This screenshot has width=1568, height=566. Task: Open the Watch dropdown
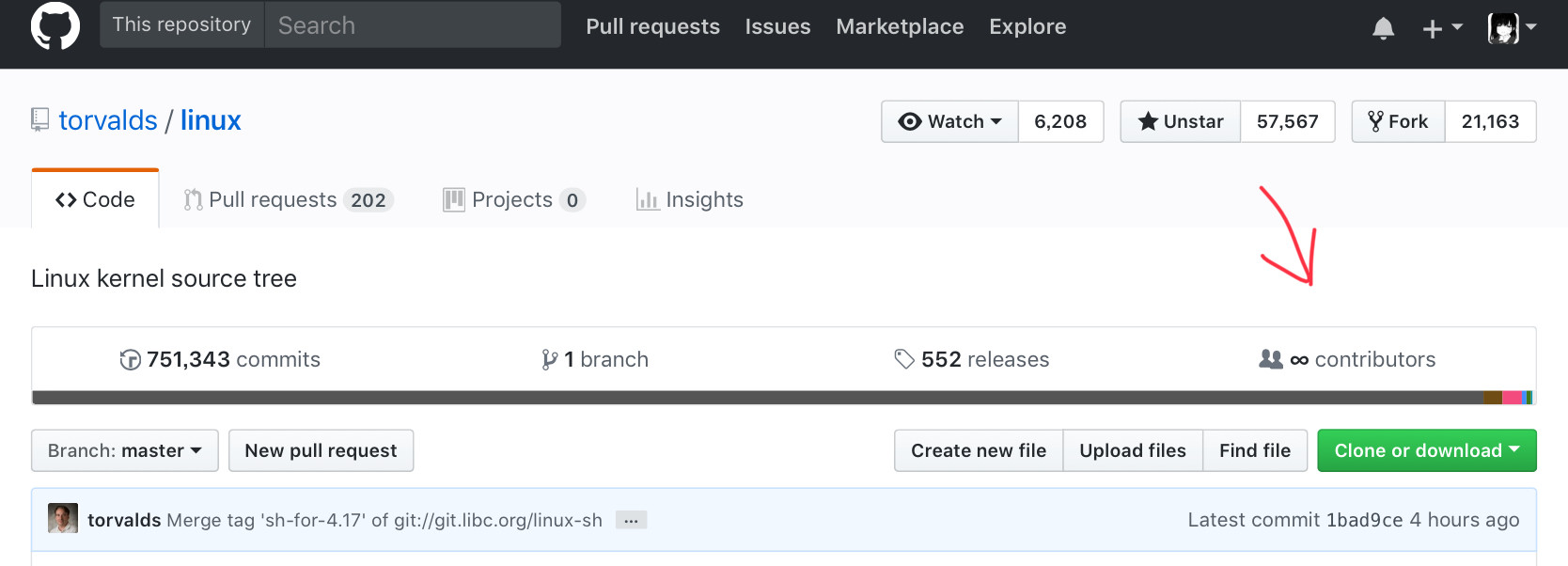point(949,121)
